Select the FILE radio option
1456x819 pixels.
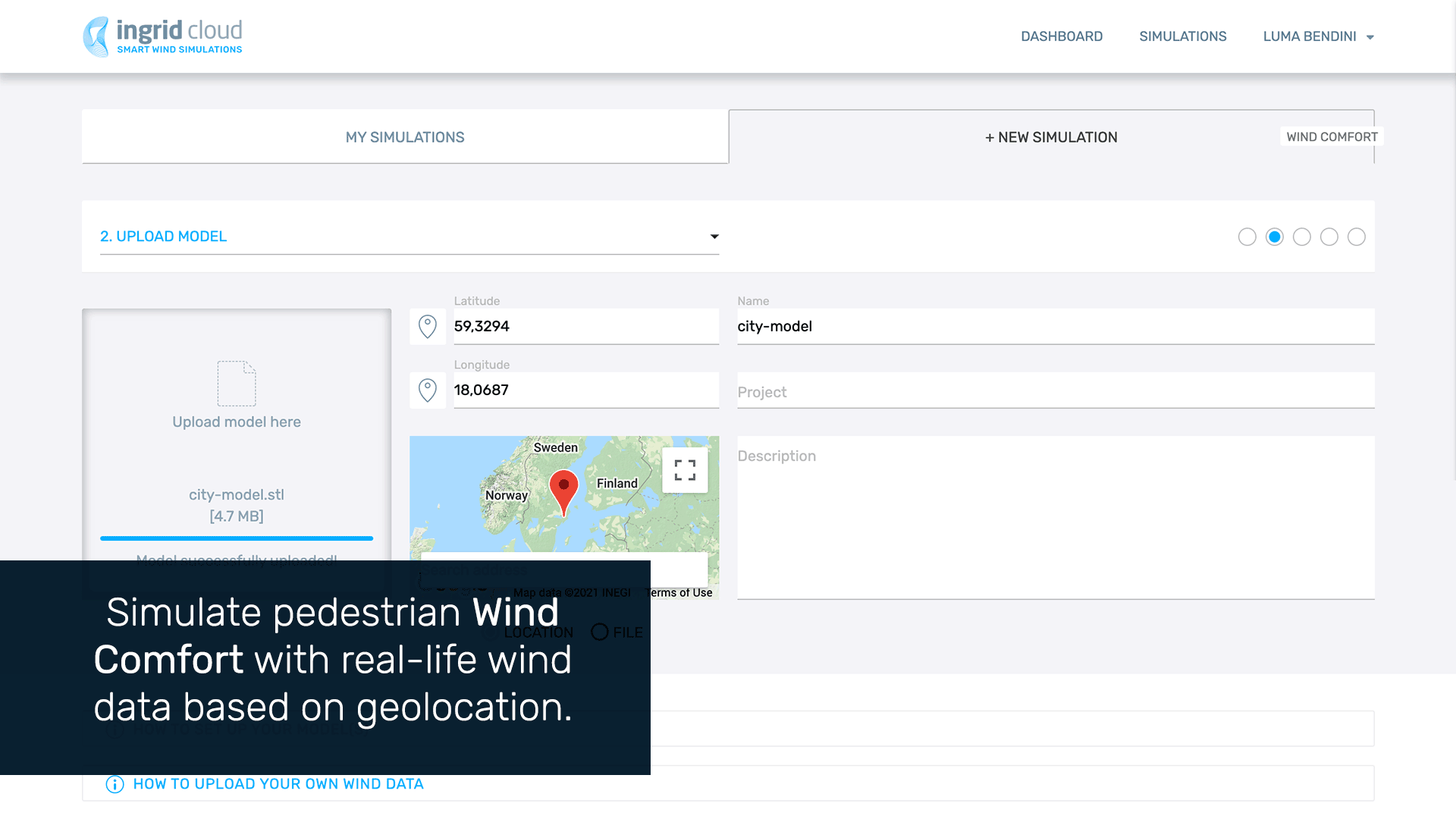click(617, 632)
